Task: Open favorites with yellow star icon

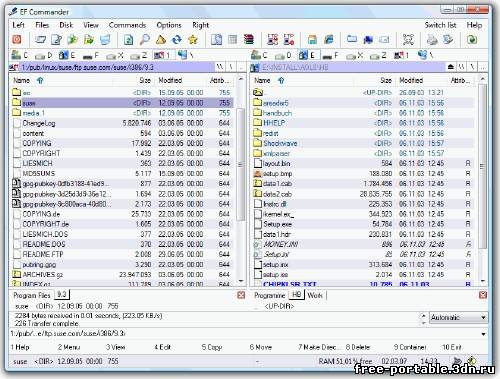Action: pos(193,40)
